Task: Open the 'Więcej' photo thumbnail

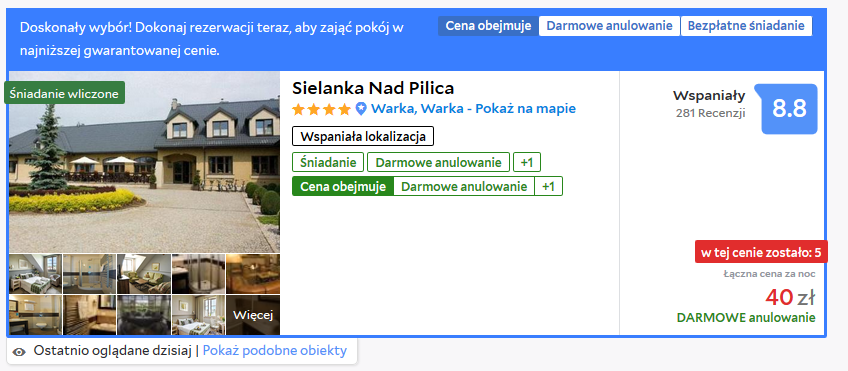Action: pos(253,315)
